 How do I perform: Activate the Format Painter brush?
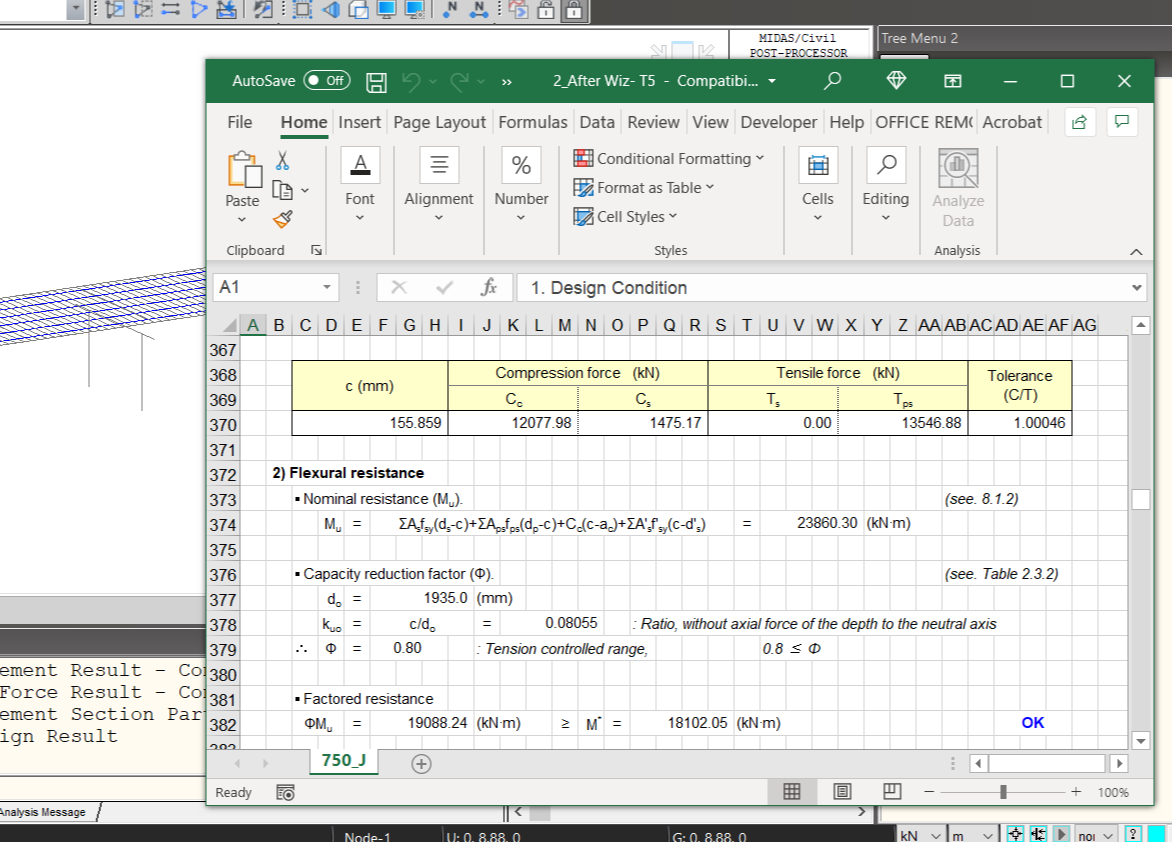pos(283,219)
